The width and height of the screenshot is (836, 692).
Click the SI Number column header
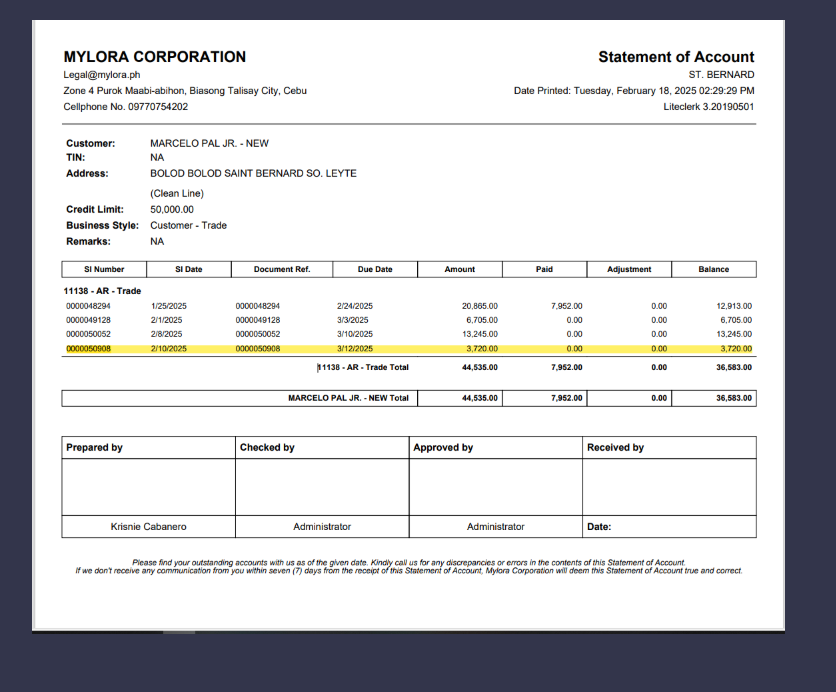(x=104, y=269)
